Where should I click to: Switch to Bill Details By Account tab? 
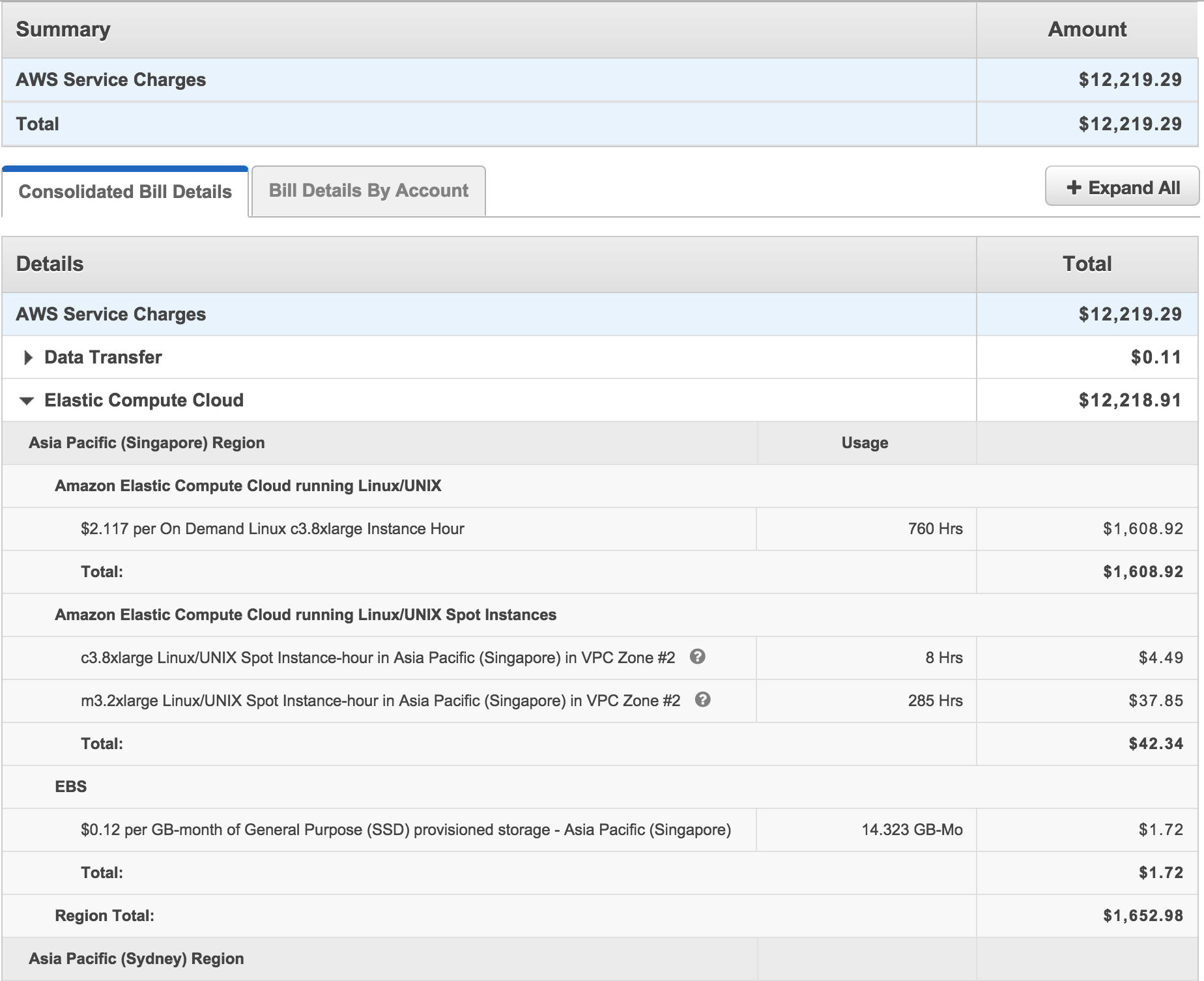coord(368,190)
